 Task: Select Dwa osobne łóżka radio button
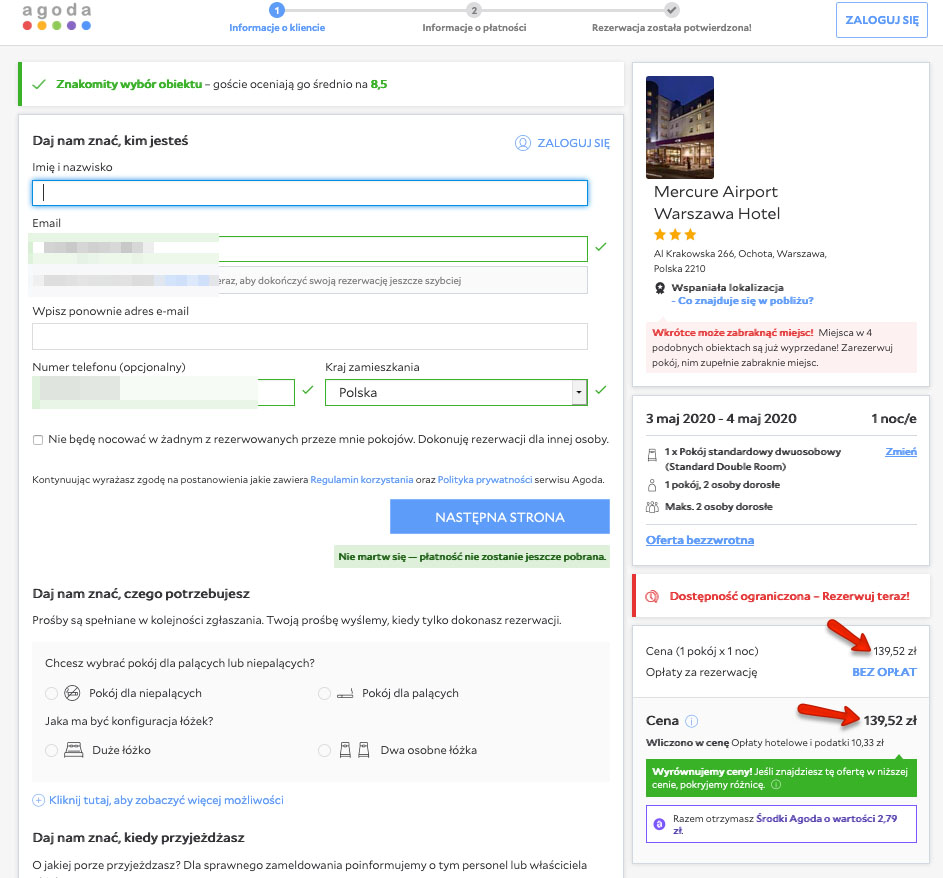click(324, 750)
